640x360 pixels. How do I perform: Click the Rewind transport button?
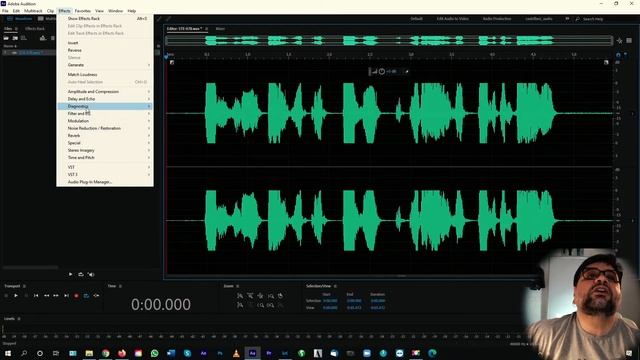46,296
